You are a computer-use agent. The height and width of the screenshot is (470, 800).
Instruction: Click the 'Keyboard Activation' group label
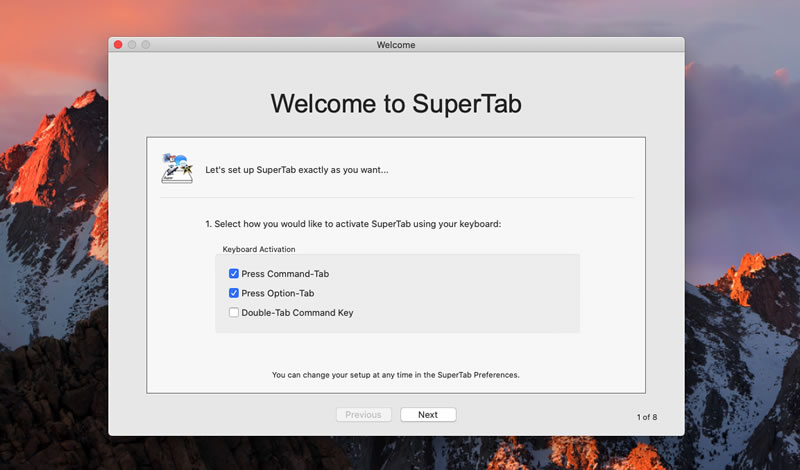tap(259, 249)
